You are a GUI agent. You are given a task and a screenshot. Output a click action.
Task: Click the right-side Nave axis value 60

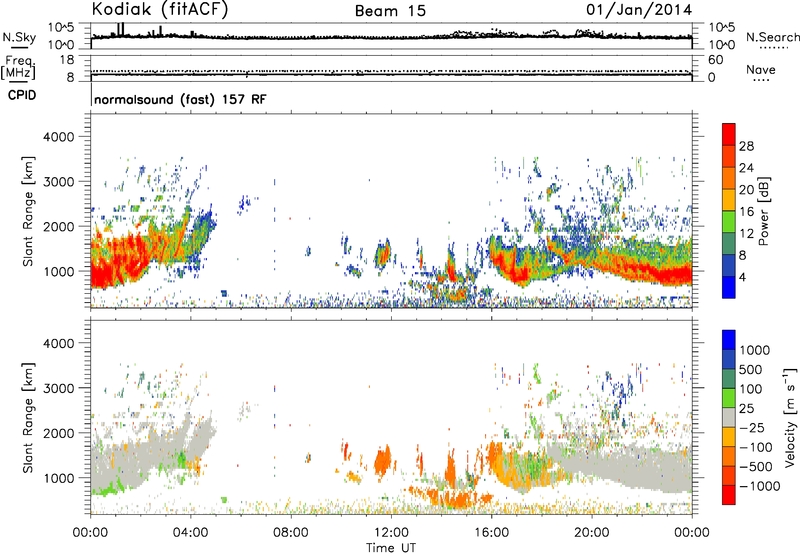tap(716, 60)
